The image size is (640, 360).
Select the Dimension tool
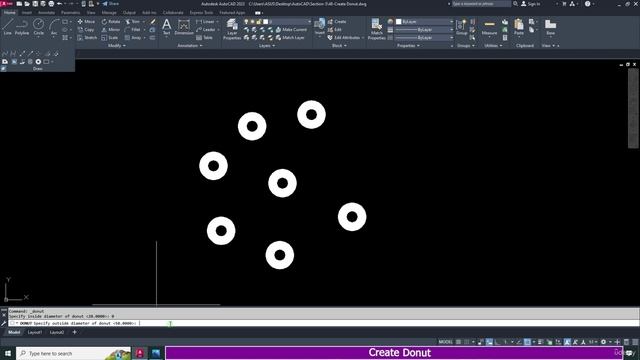(x=184, y=27)
